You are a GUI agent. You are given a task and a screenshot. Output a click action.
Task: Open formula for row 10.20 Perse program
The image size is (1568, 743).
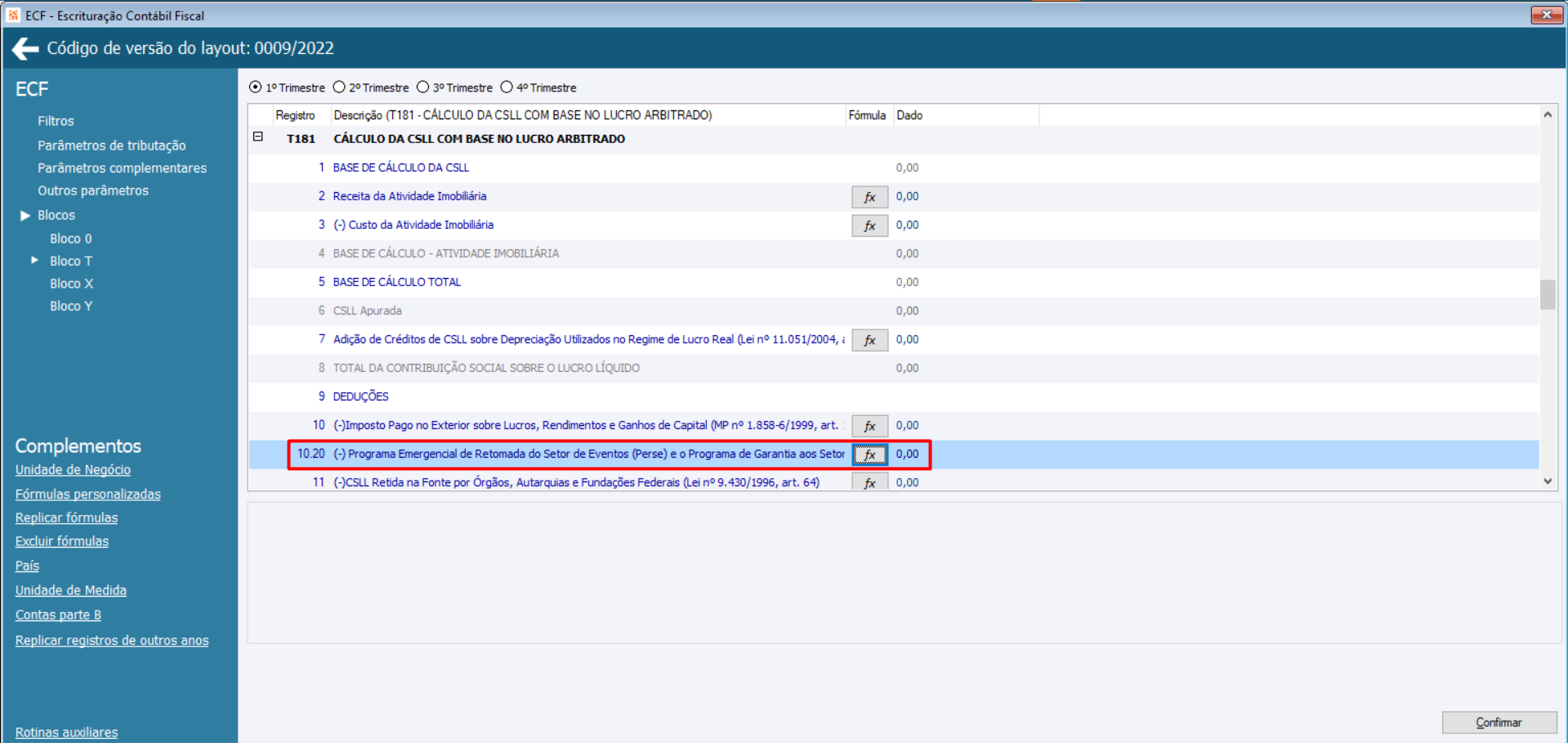pos(869,454)
